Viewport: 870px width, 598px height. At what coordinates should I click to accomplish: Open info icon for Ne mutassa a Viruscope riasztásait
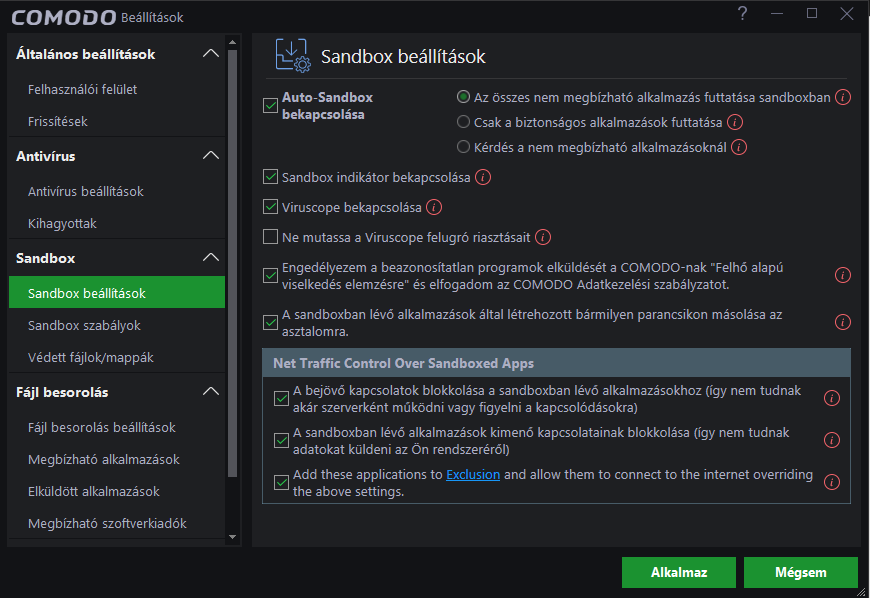tap(543, 237)
